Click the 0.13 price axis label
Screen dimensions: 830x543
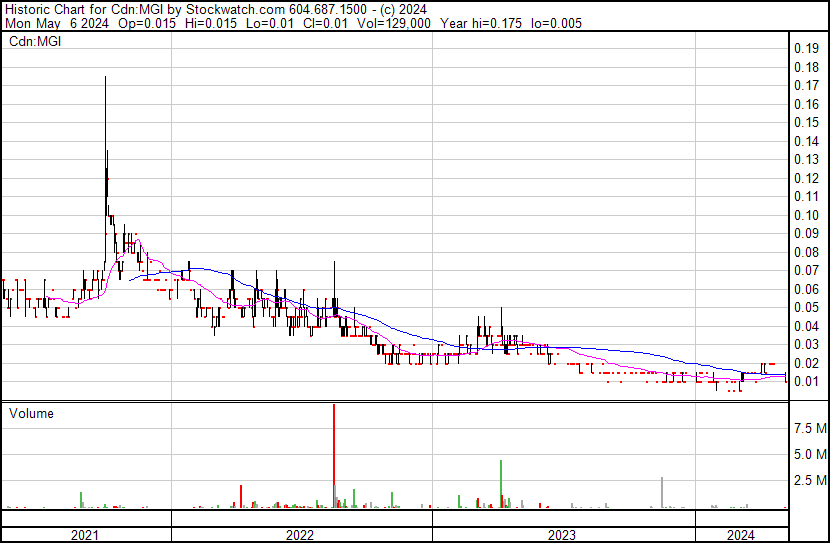[x=807, y=159]
